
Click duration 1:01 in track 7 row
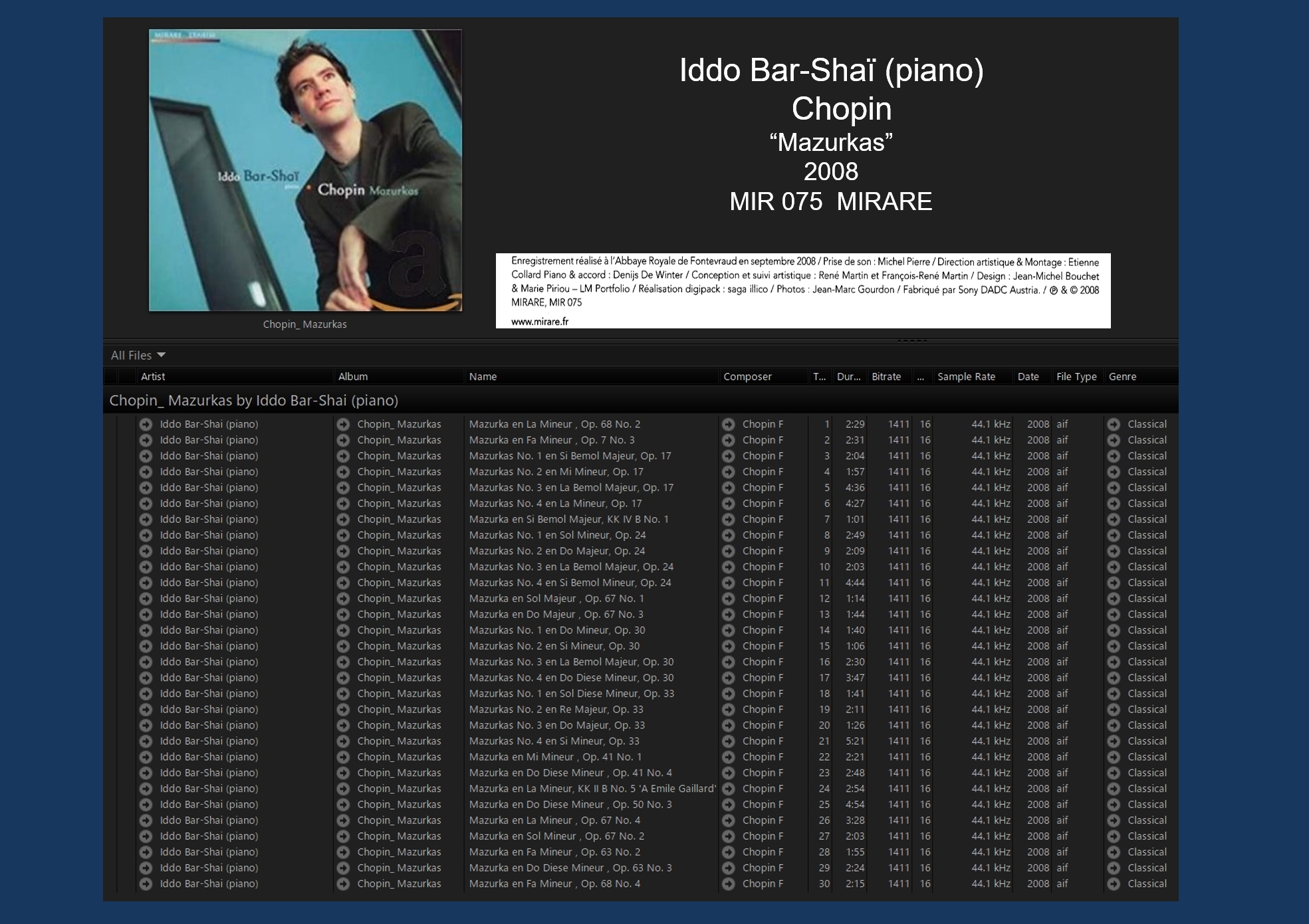coord(855,519)
